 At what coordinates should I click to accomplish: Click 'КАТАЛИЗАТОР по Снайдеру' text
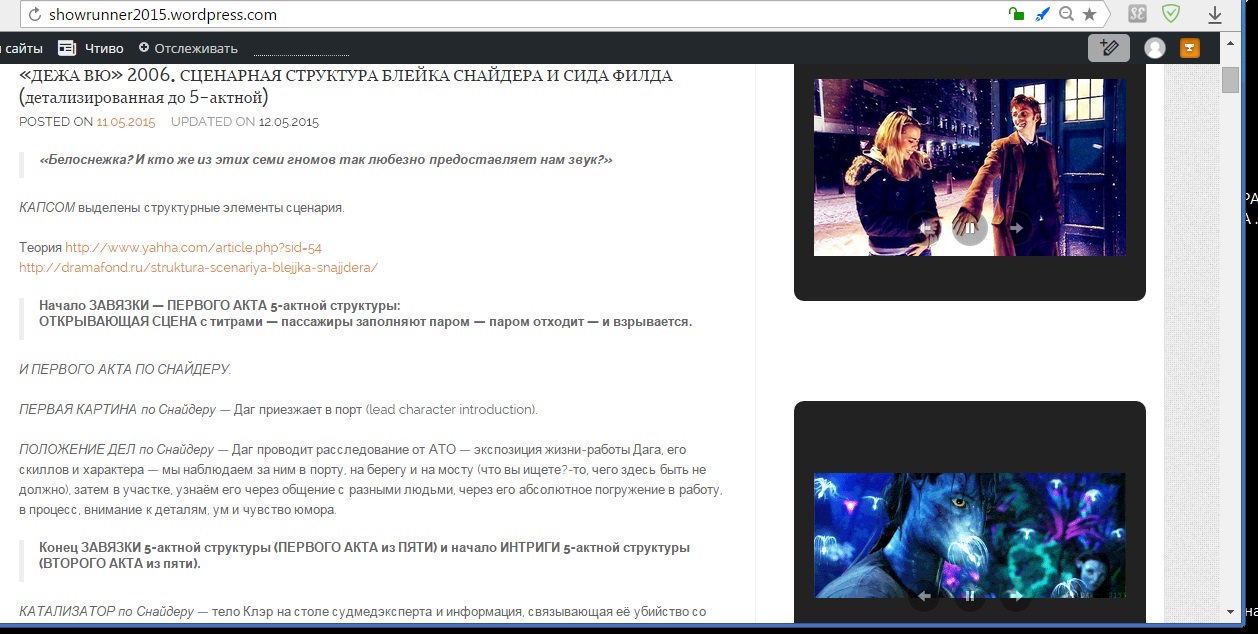click(x=106, y=611)
